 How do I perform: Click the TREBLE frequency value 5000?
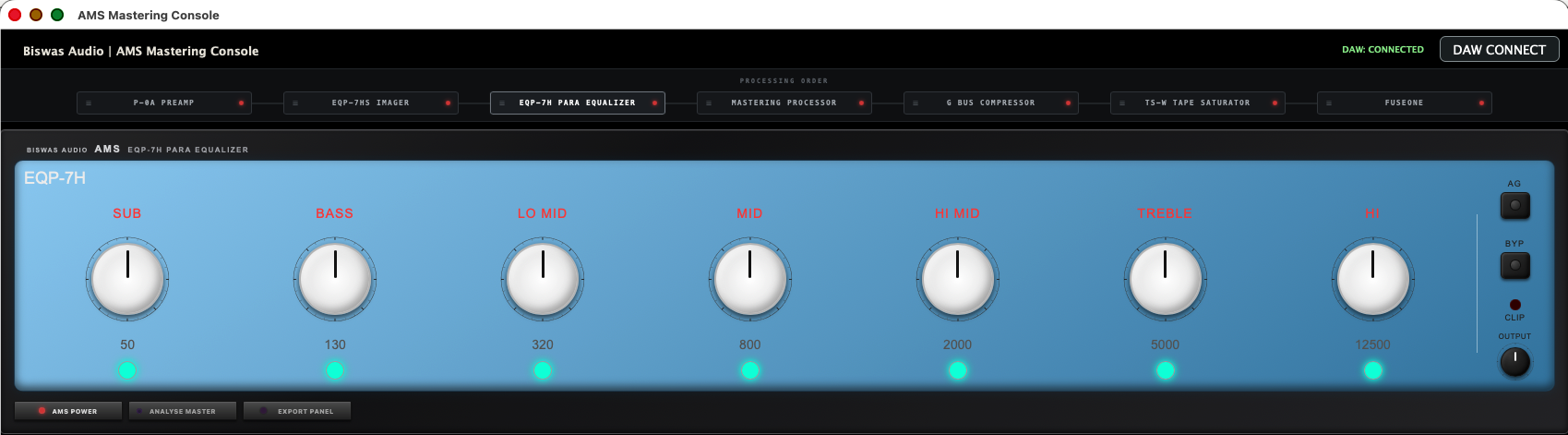coord(1165,344)
